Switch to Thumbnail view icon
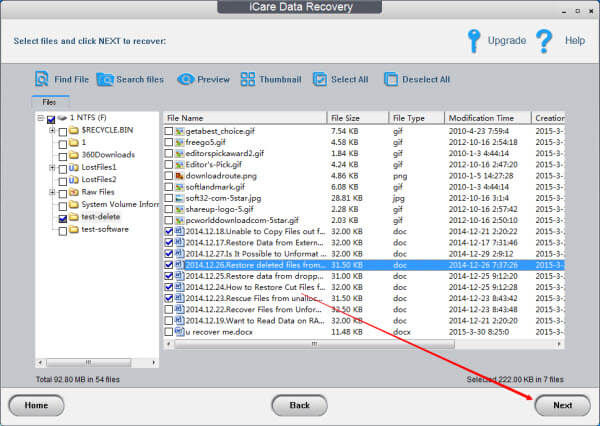 point(248,79)
